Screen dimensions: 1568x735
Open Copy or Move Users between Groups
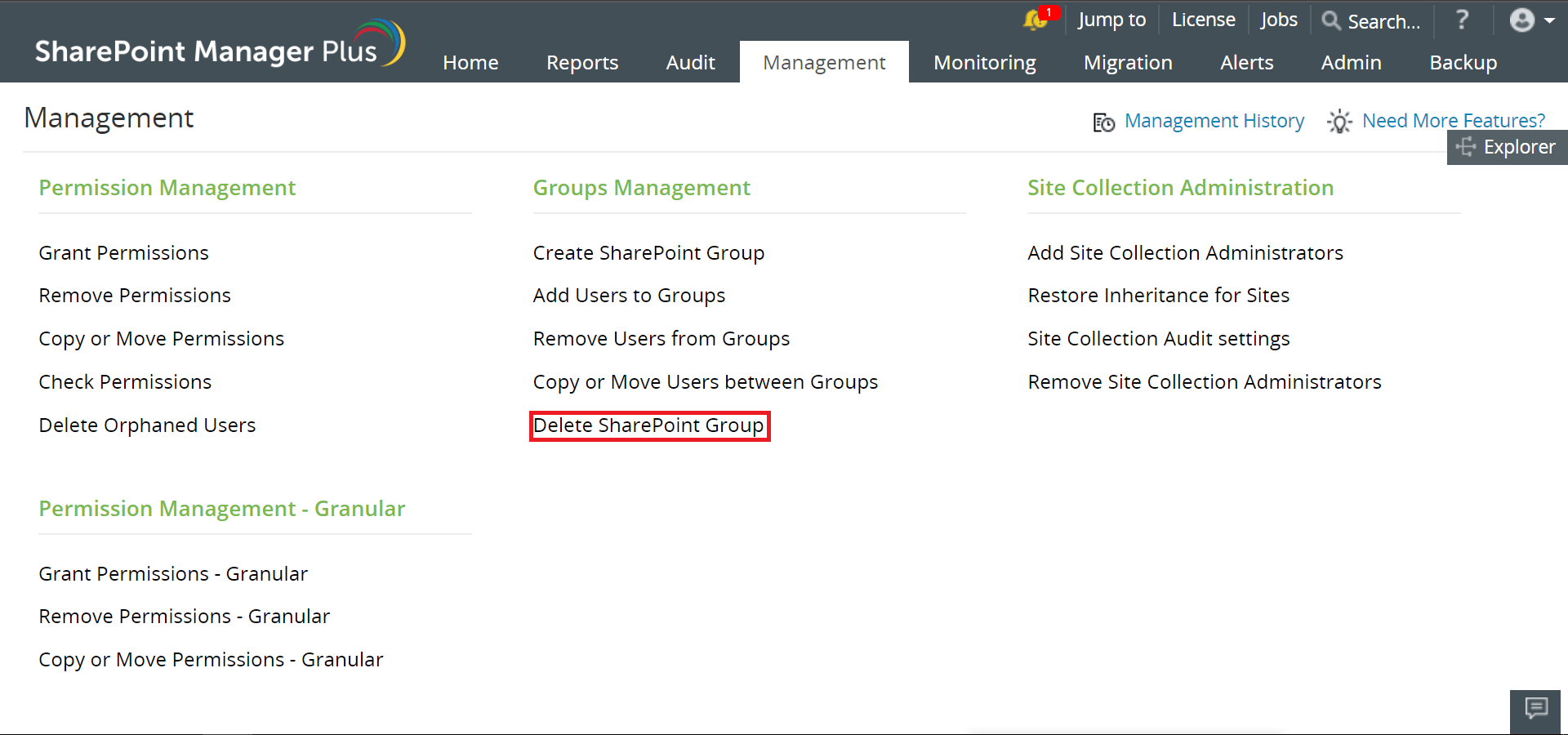pyautogui.click(x=705, y=381)
